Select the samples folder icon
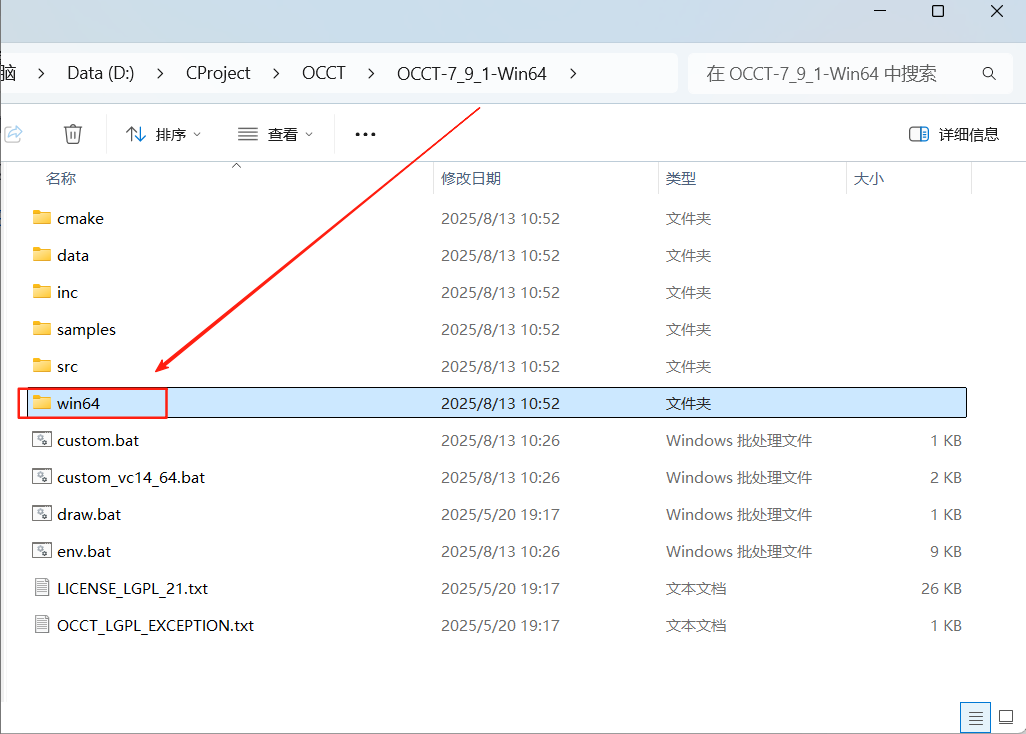Viewport: 1026px width, 734px height. [x=42, y=328]
